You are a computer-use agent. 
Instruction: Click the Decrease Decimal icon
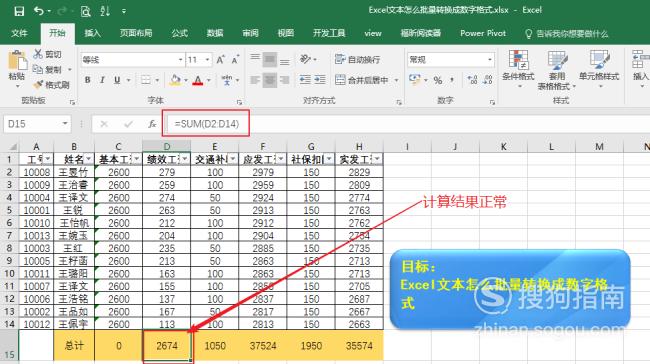pyautogui.click(x=488, y=80)
